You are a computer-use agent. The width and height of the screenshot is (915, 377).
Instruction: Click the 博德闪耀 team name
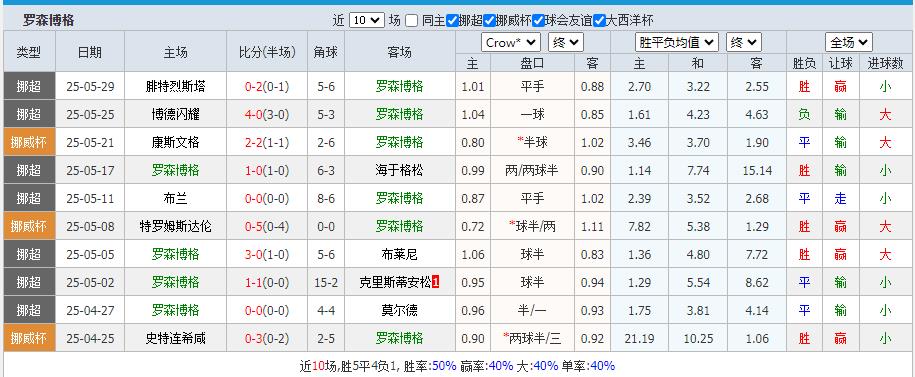coord(176,114)
